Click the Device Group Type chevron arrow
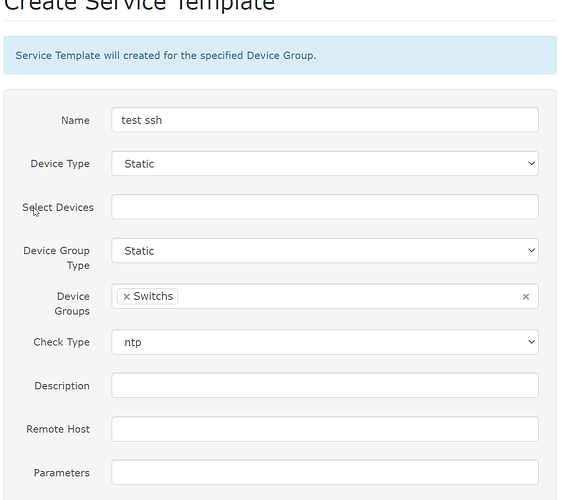The height and width of the screenshot is (500, 572). [532, 251]
